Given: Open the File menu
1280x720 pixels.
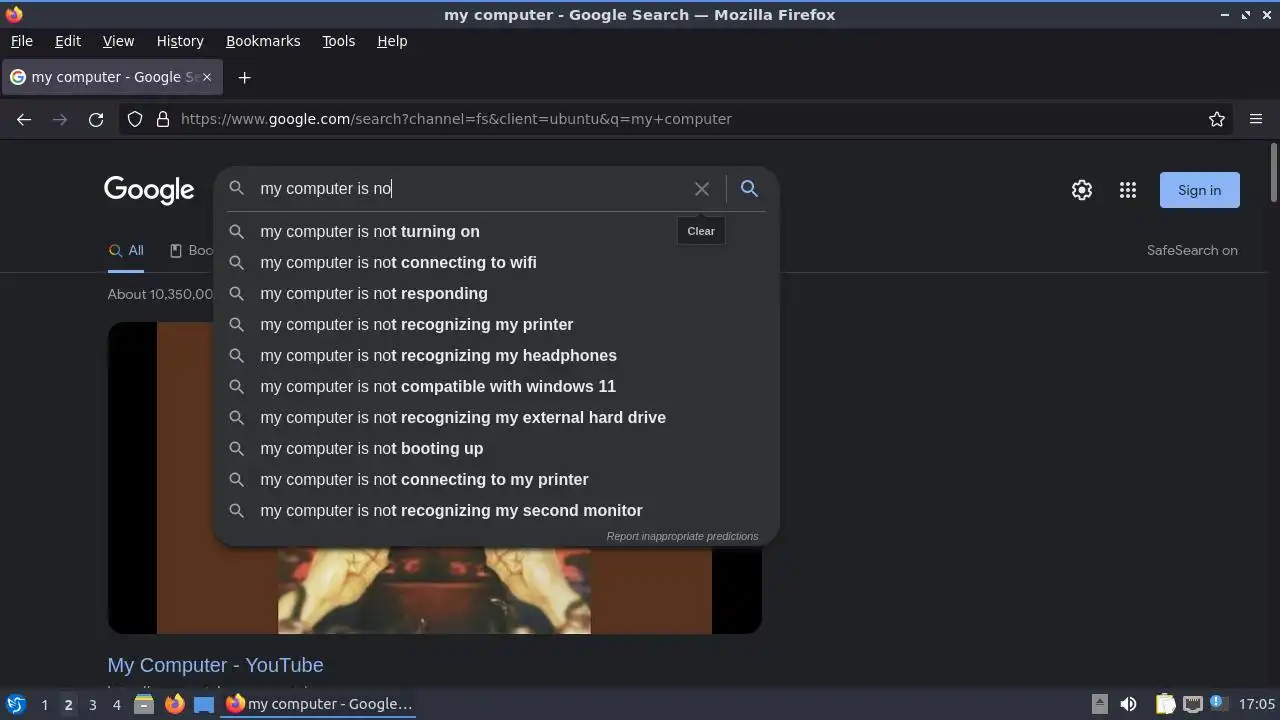Looking at the screenshot, I should pyautogui.click(x=21, y=41).
